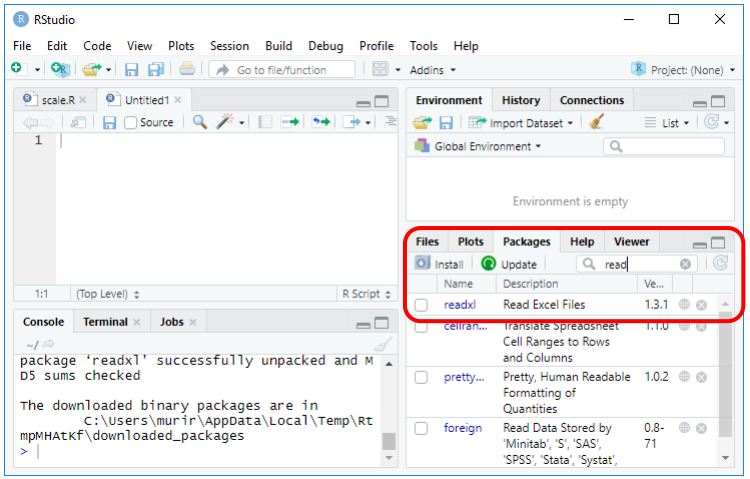Click the Save workspace icon in Environment

(446, 123)
